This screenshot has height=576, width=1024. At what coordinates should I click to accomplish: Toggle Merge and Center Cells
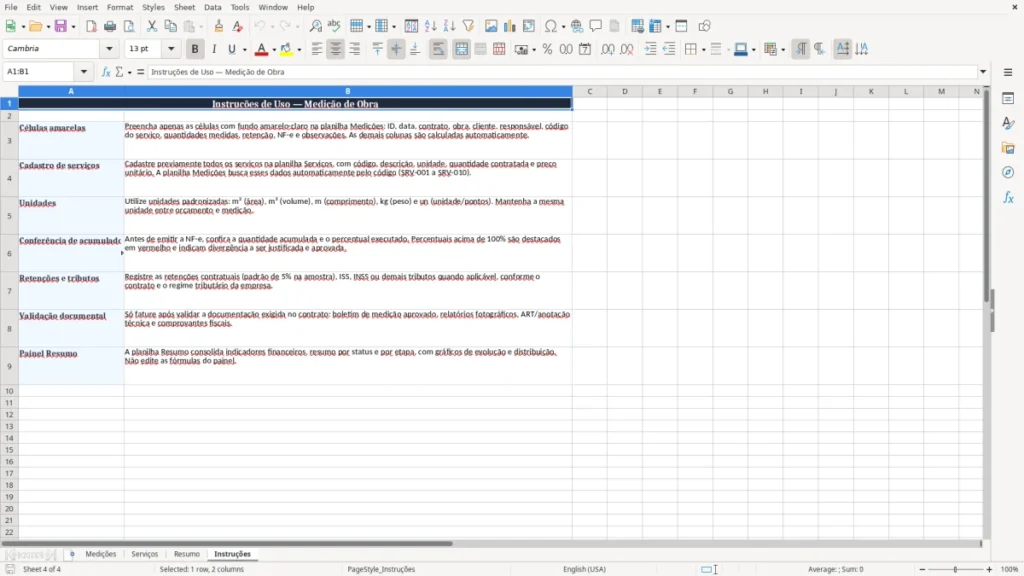point(461,49)
